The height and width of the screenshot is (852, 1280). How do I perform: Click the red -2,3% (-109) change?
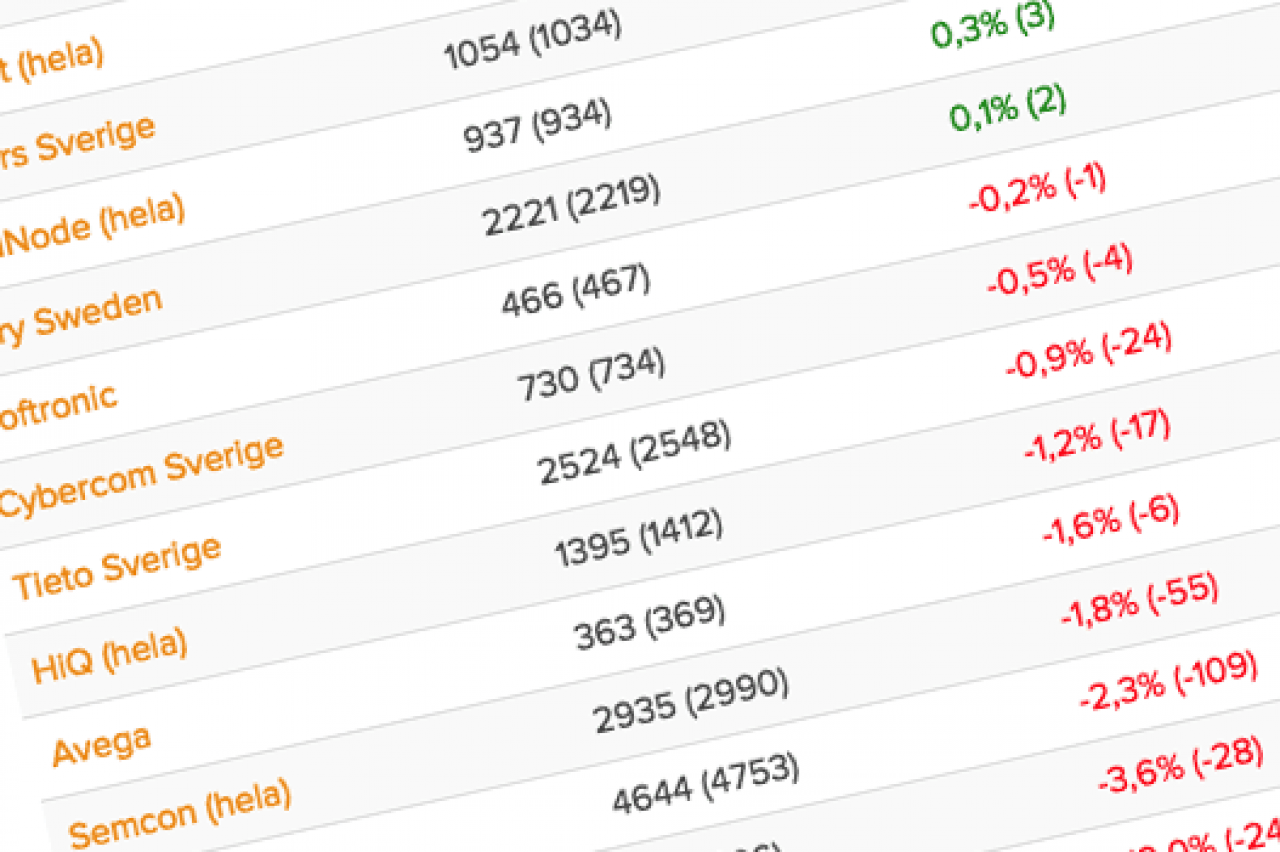coord(1170,677)
